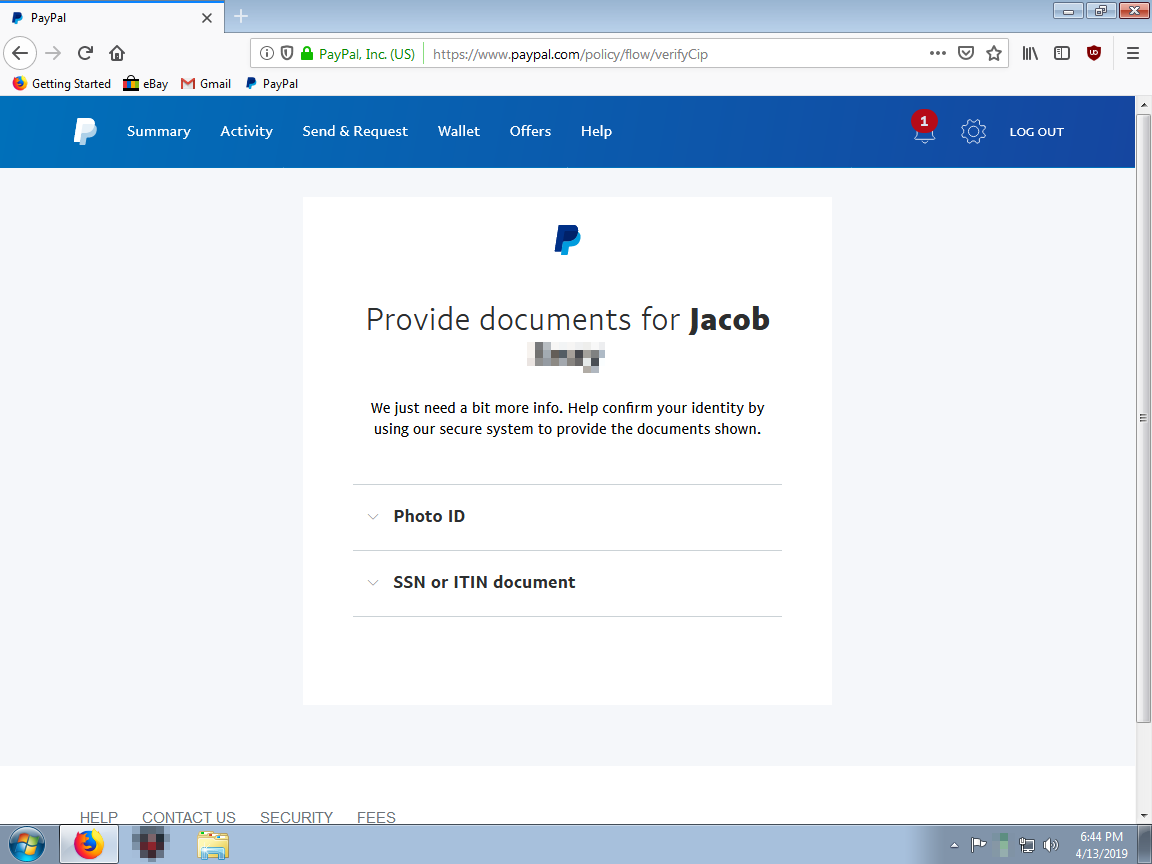Open the Gmail bookmark
1152x864 pixels.
[206, 84]
